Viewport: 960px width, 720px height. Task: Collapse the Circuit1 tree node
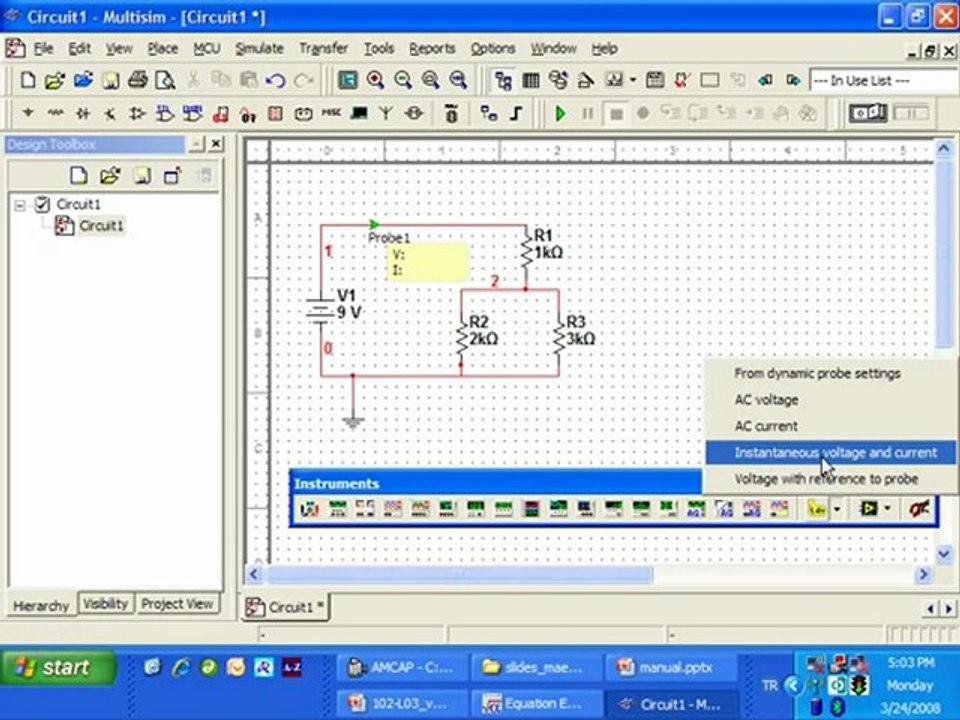[20, 204]
